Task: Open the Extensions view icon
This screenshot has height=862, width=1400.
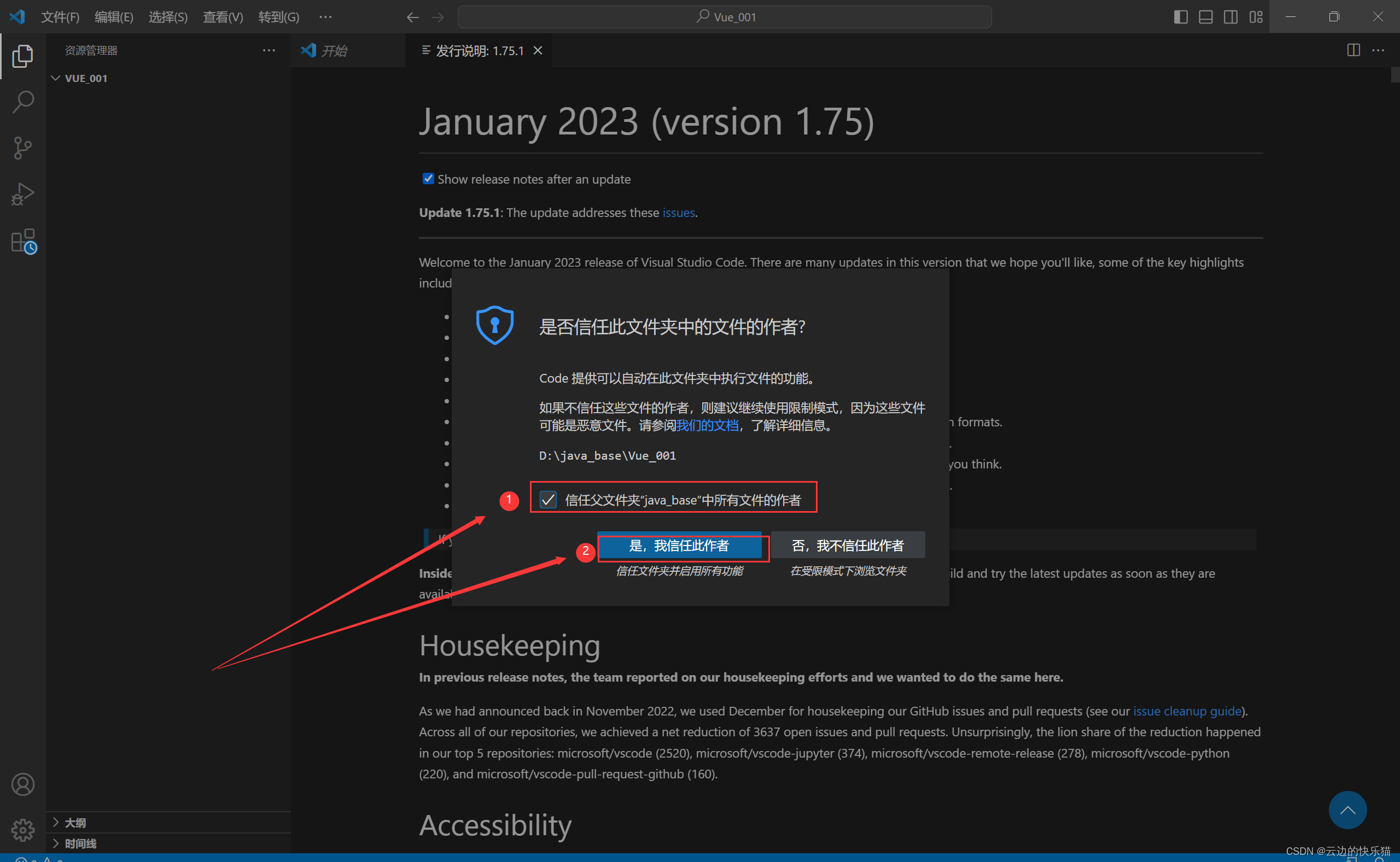Action: 23,240
